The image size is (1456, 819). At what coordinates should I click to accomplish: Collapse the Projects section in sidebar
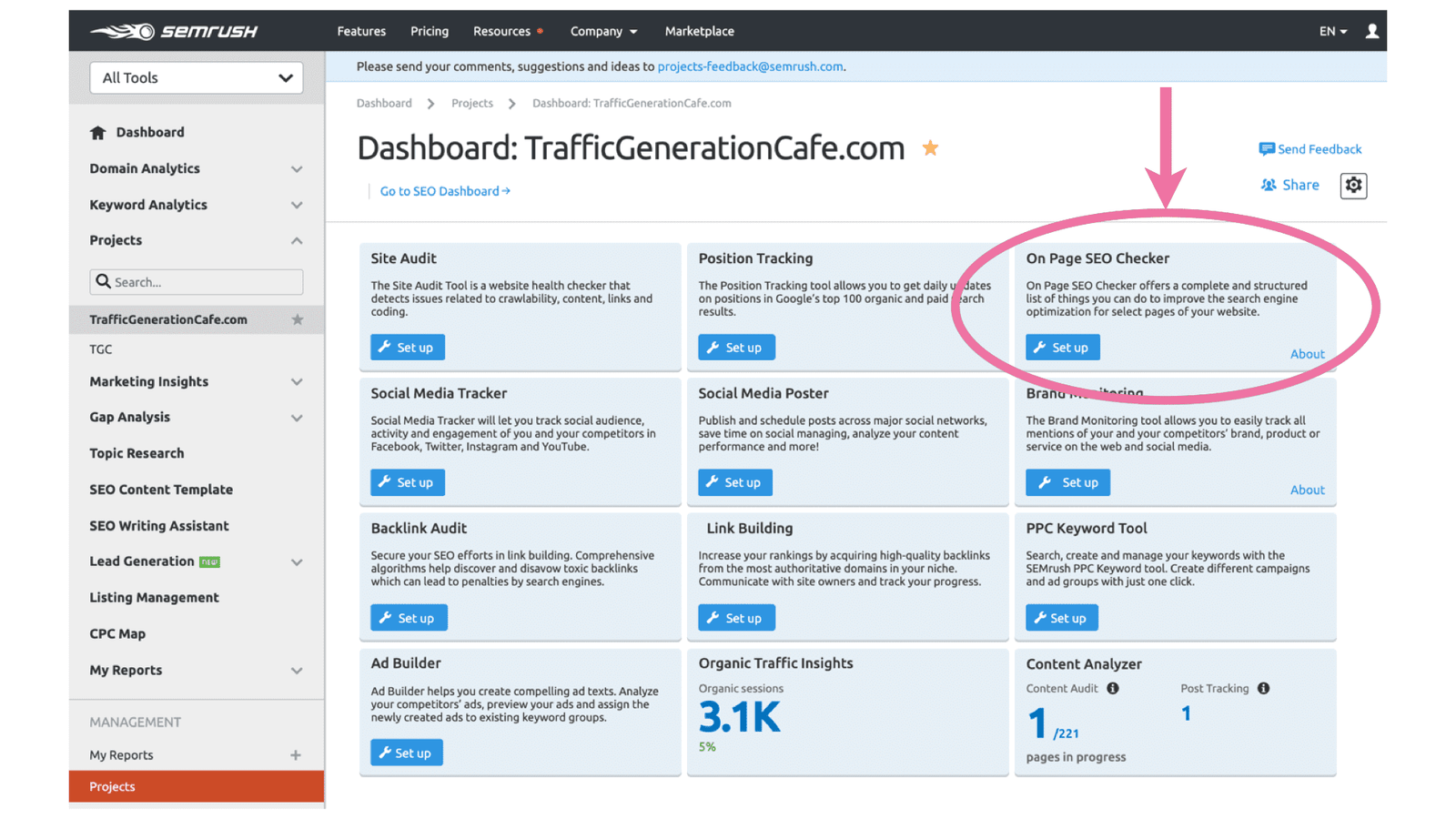click(x=297, y=240)
